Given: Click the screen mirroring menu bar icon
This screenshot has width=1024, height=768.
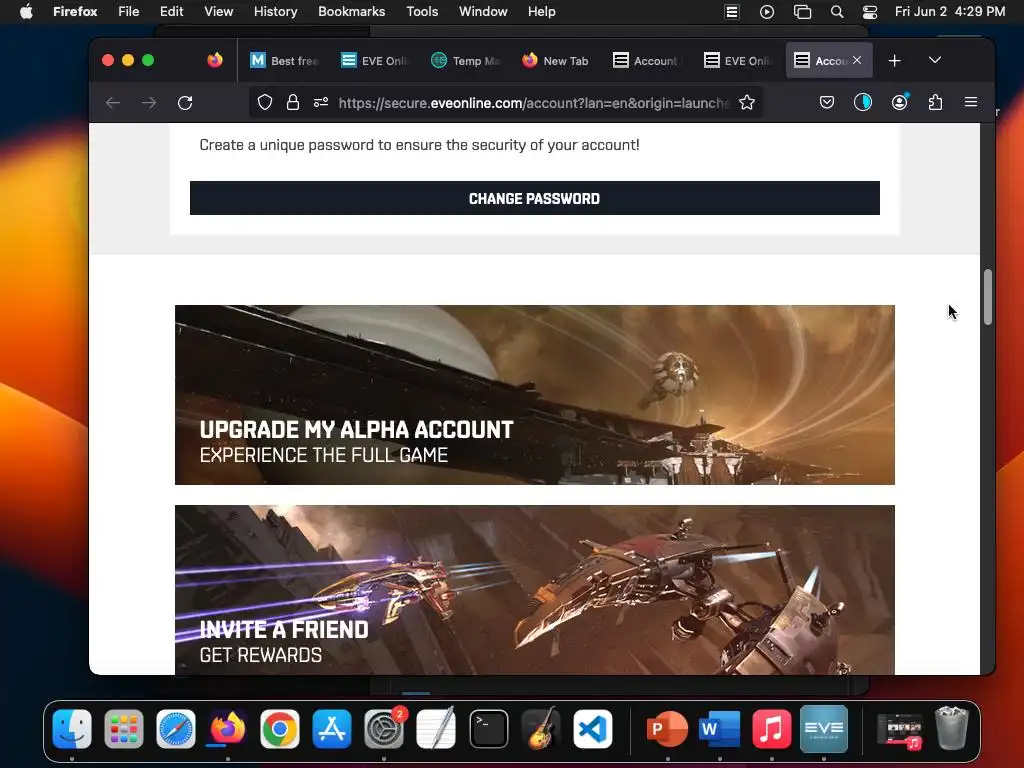Looking at the screenshot, I should pos(802,12).
